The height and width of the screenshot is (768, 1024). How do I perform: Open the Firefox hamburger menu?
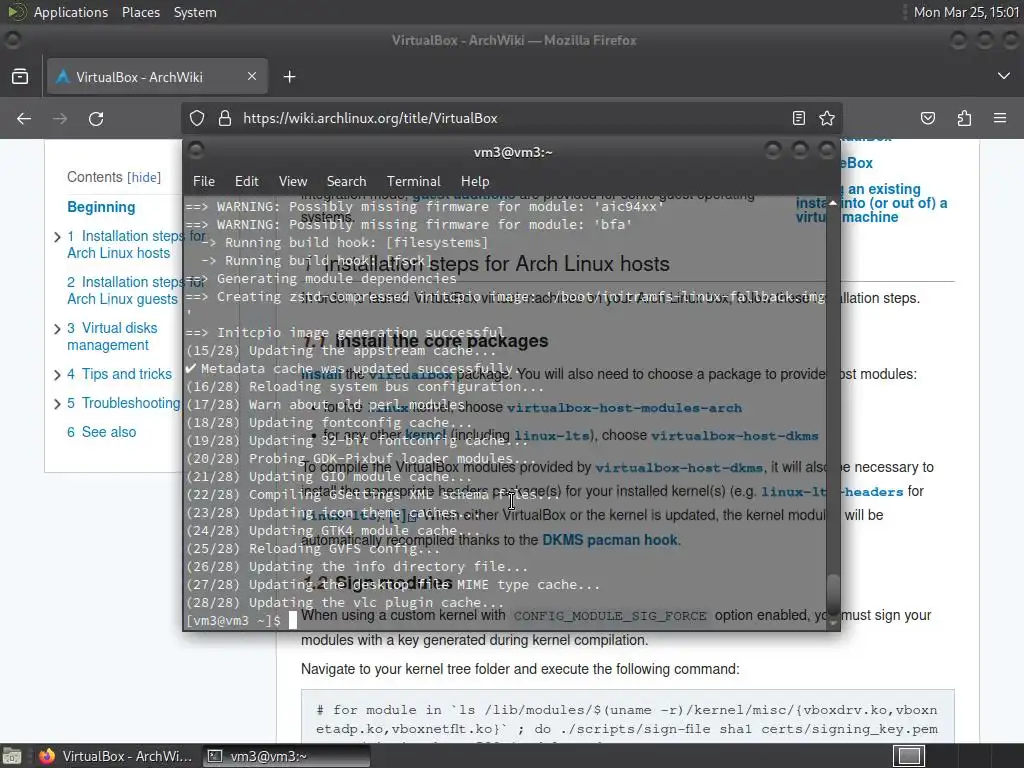tap(1000, 118)
